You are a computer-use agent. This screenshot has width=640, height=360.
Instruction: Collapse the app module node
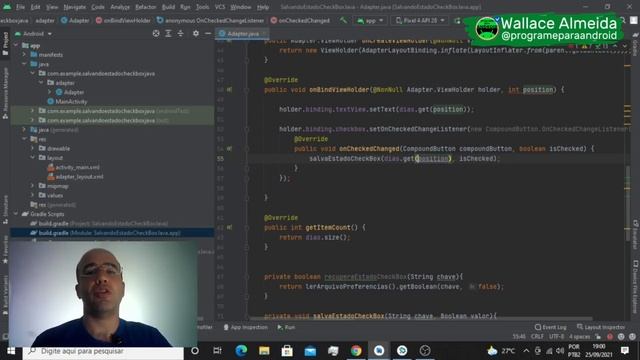tap(16, 45)
